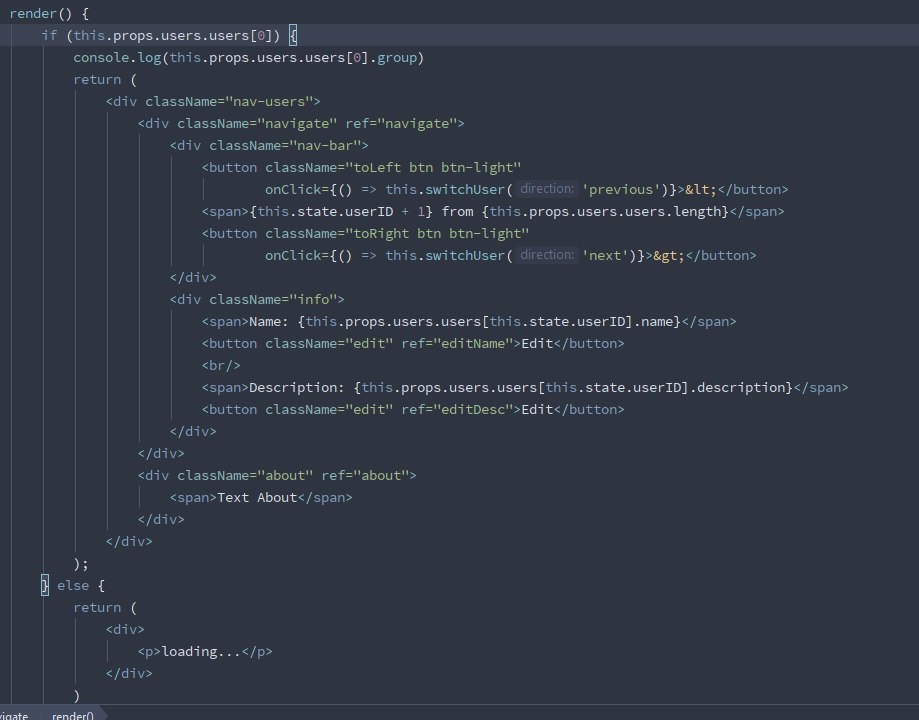
Task: Click the 'next' string argument
Action: tap(605, 256)
